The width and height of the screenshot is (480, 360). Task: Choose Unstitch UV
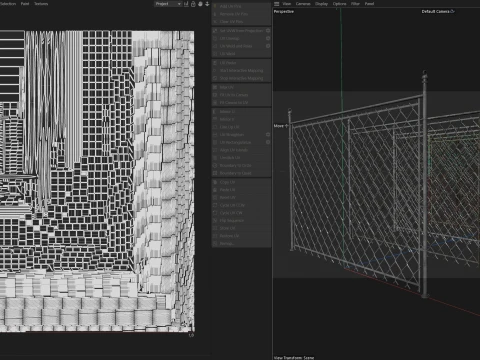tap(241, 158)
